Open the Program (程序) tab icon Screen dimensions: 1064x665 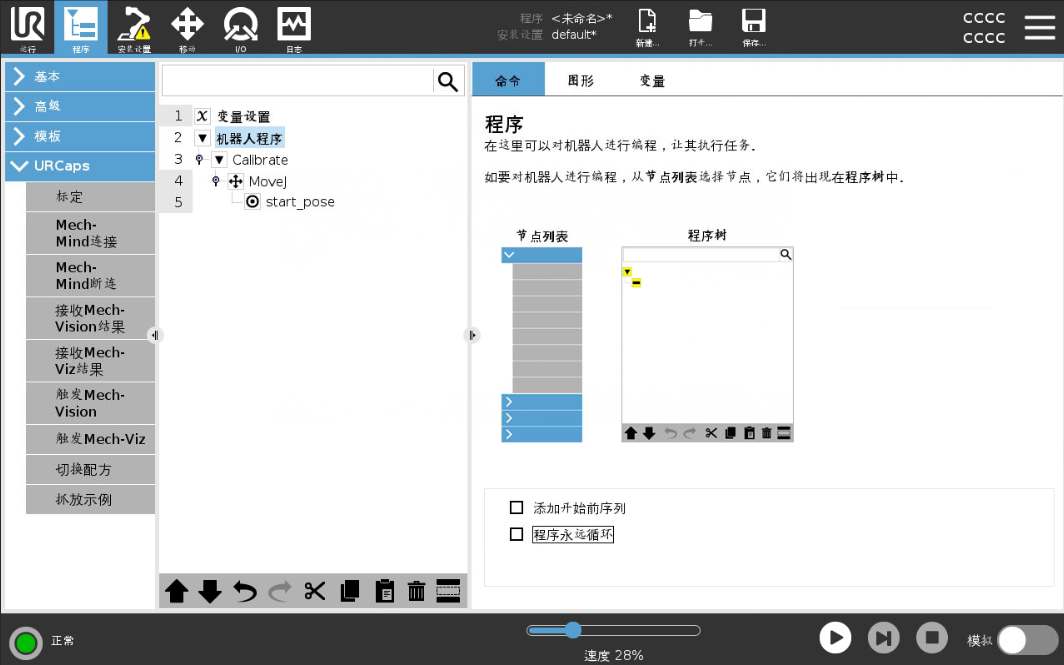pos(81,28)
